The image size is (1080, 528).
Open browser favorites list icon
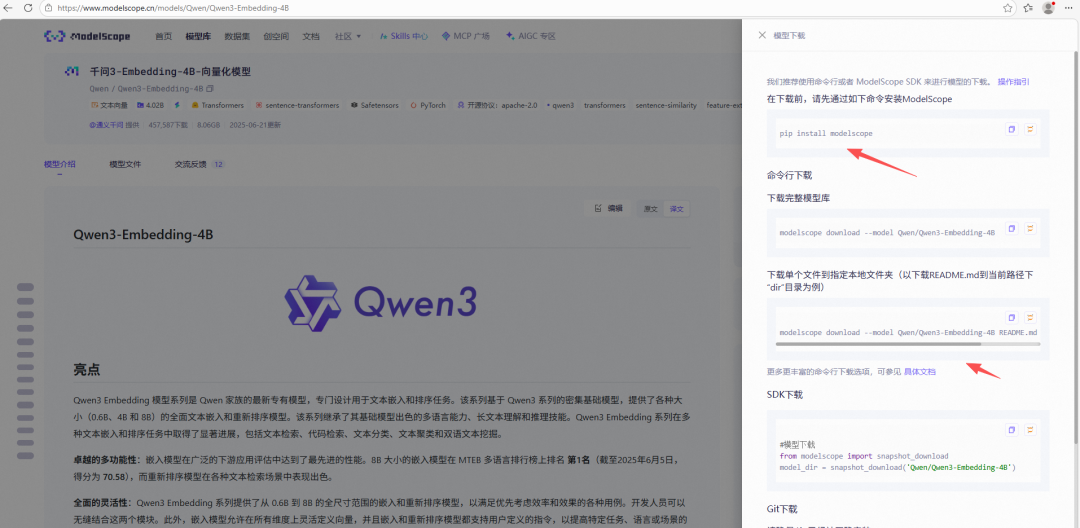pos(1028,8)
